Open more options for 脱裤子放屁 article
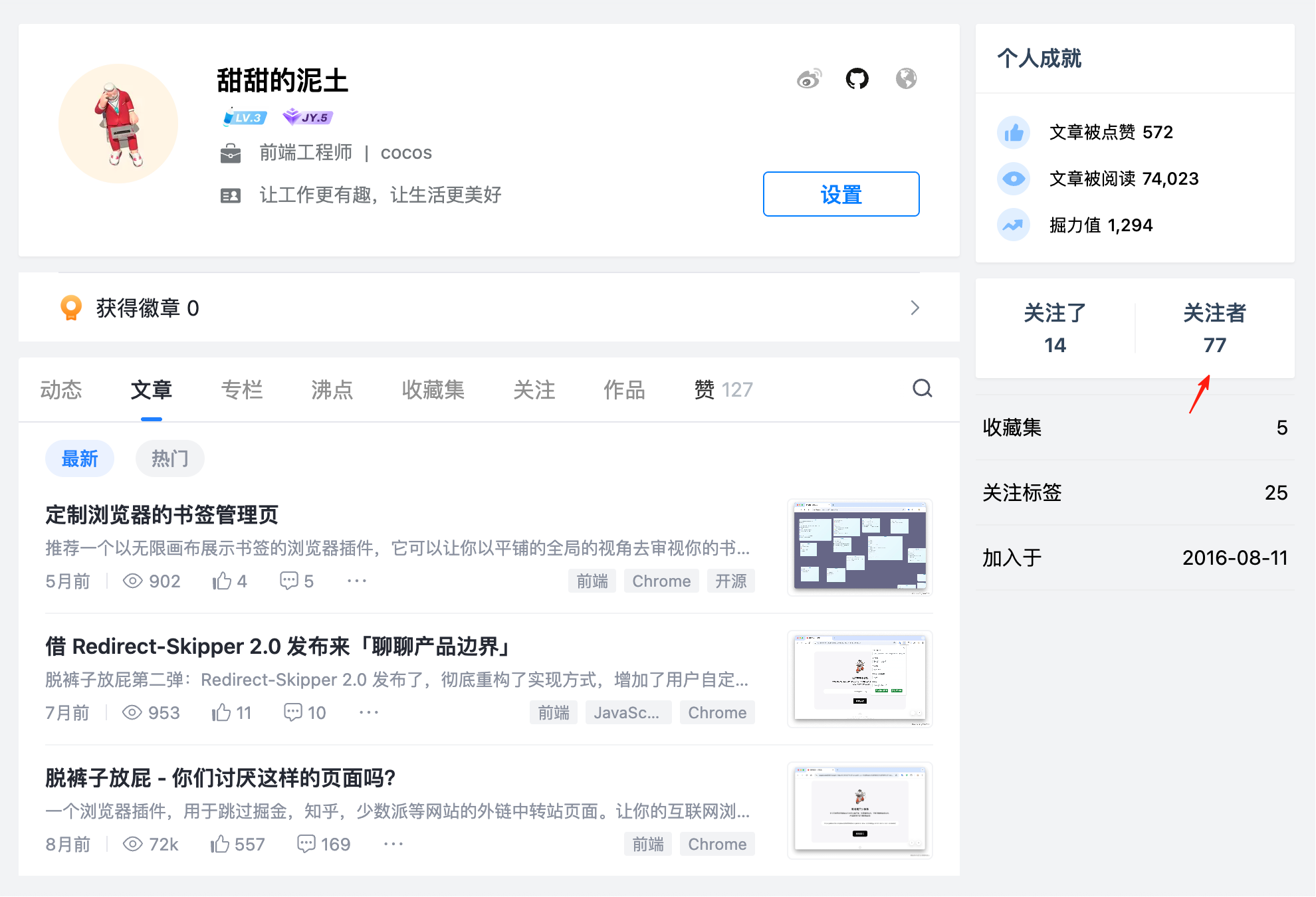The image size is (1316, 897). pyautogui.click(x=393, y=845)
